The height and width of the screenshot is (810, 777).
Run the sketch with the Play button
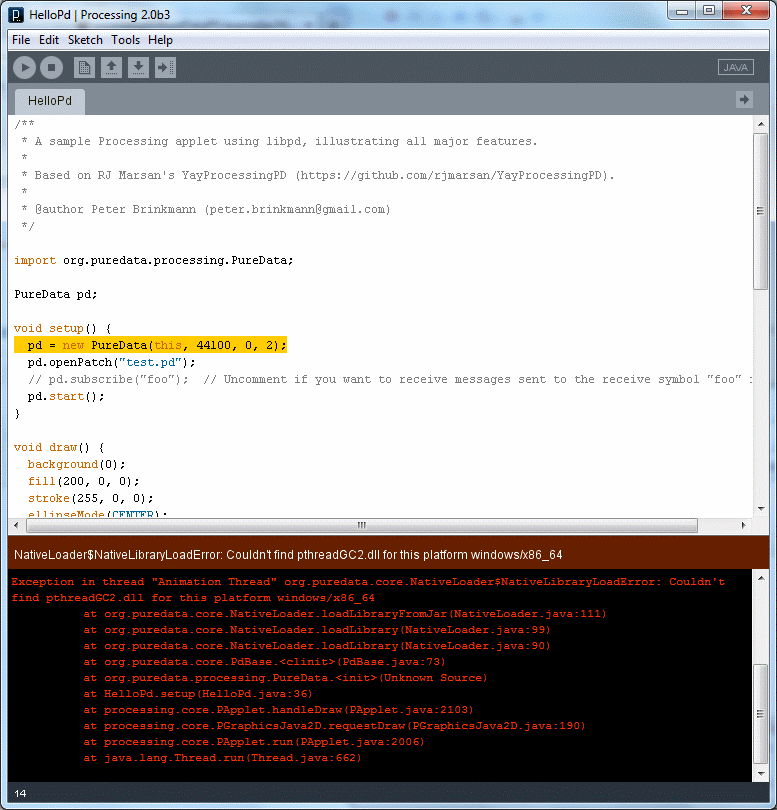click(24, 68)
